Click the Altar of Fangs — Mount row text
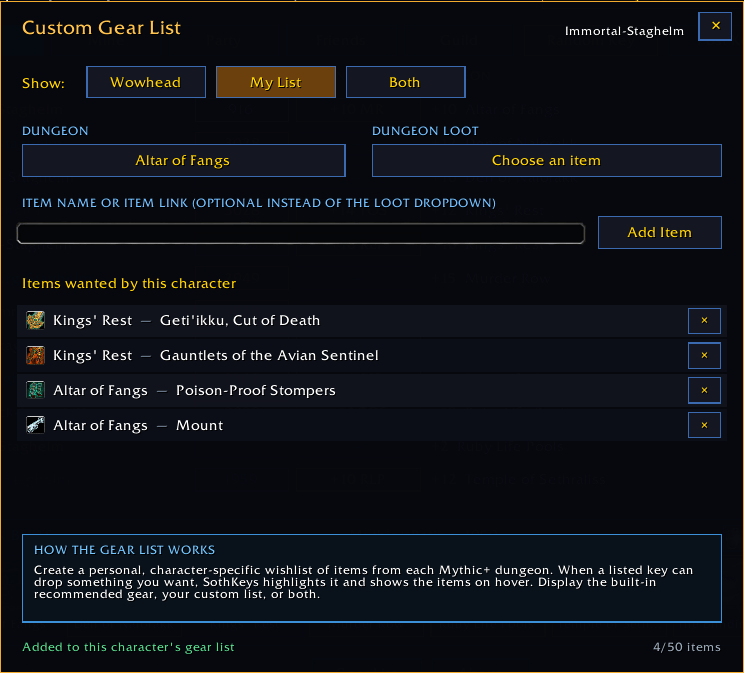 point(138,425)
